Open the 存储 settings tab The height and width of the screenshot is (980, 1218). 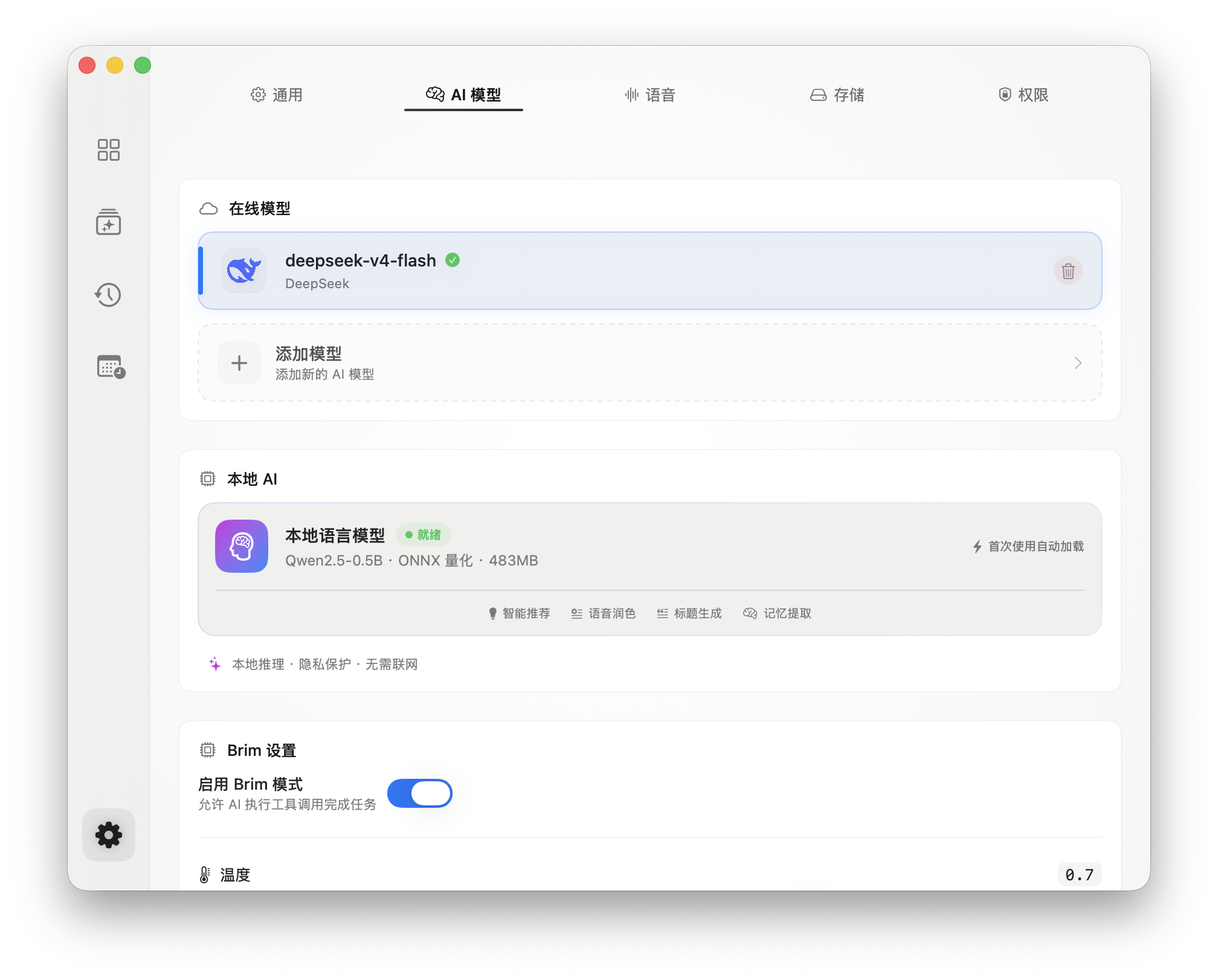point(837,95)
